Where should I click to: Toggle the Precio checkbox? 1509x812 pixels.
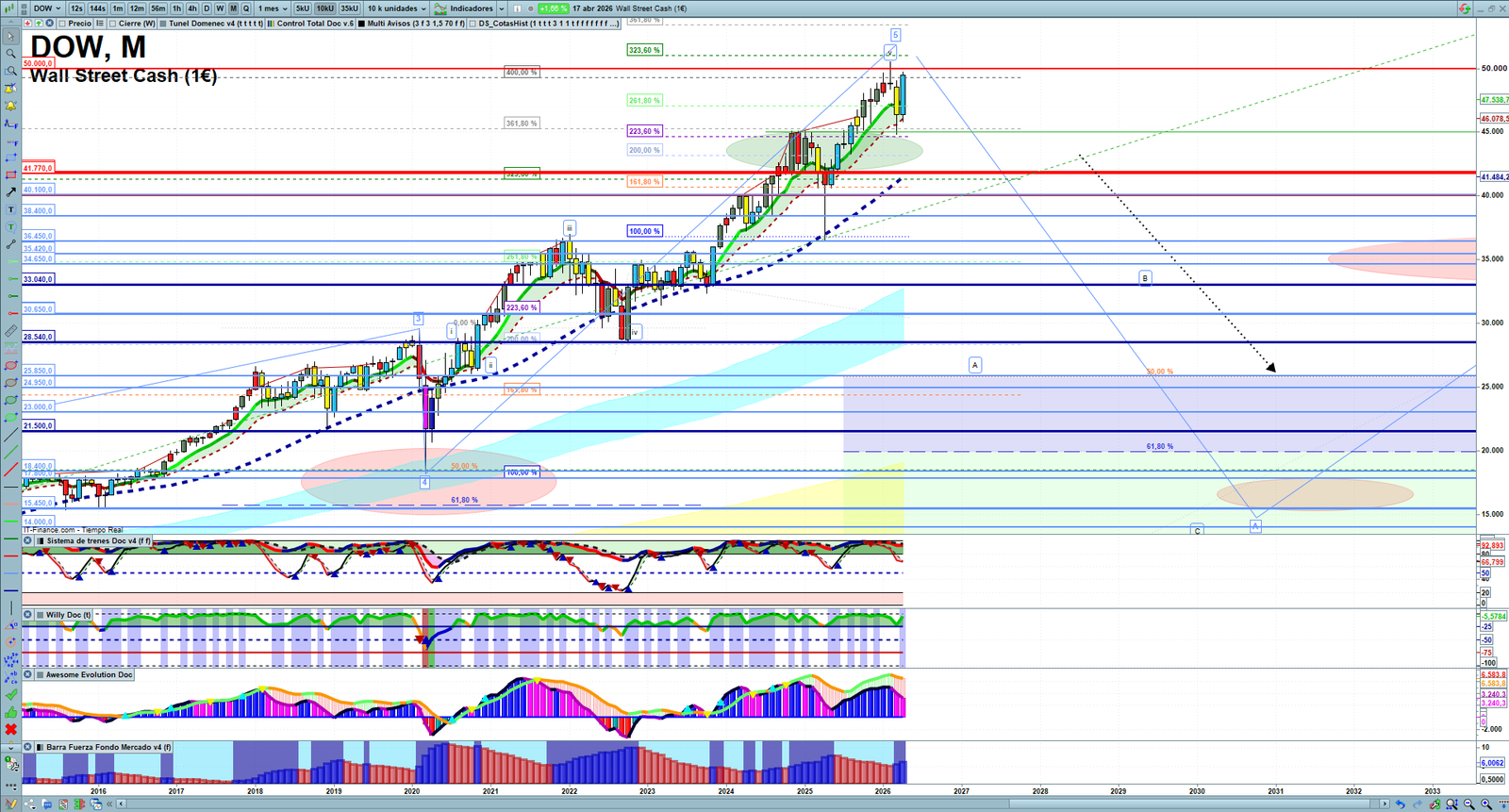click(63, 24)
